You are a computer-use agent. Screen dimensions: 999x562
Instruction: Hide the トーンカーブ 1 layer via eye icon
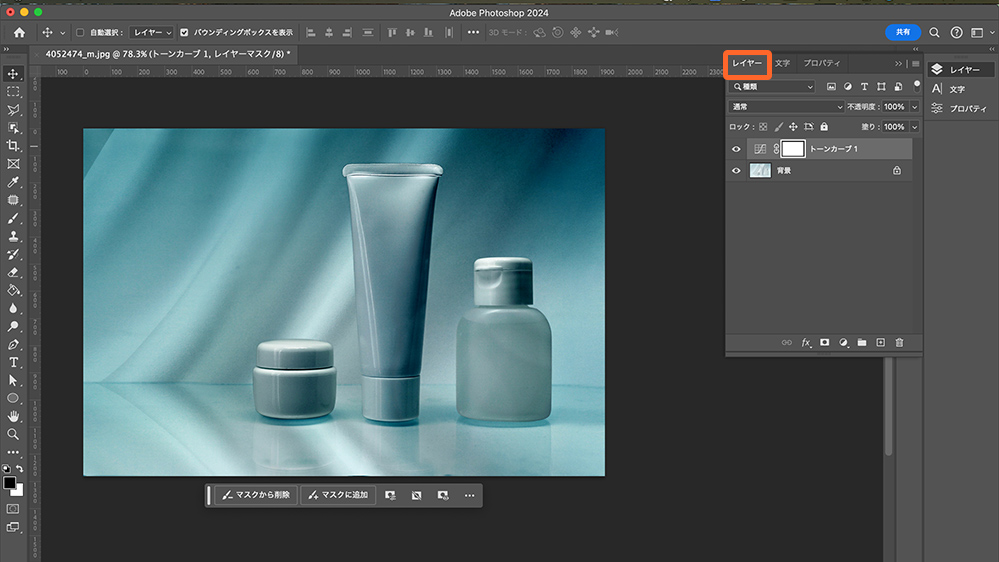click(x=737, y=149)
